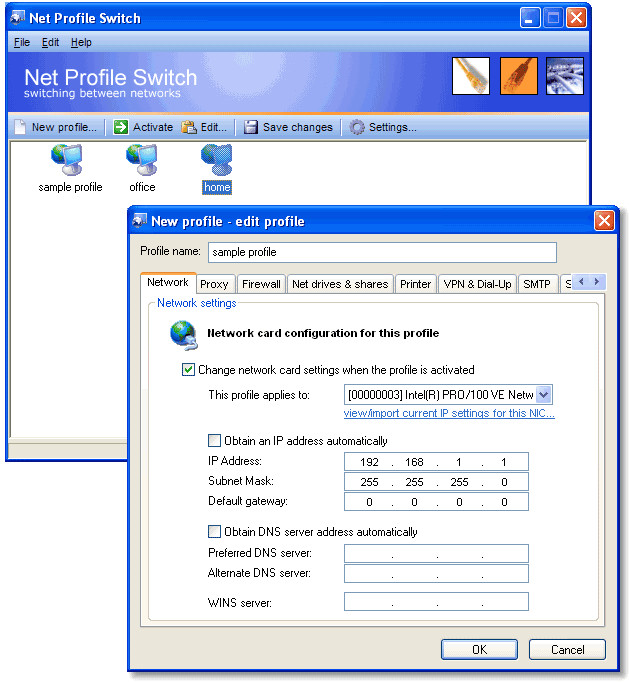Click the orange network cable thumbnail
Screen dimensions: 629x682
[519, 76]
